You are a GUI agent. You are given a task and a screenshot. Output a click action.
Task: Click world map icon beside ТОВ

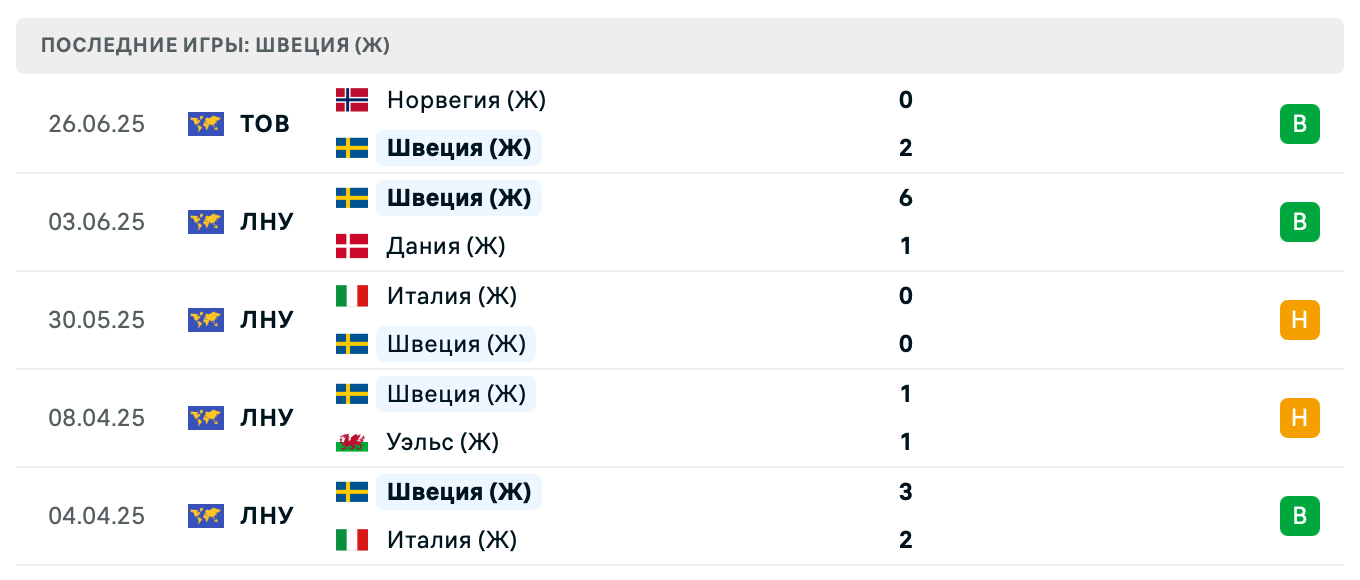pyautogui.click(x=205, y=124)
